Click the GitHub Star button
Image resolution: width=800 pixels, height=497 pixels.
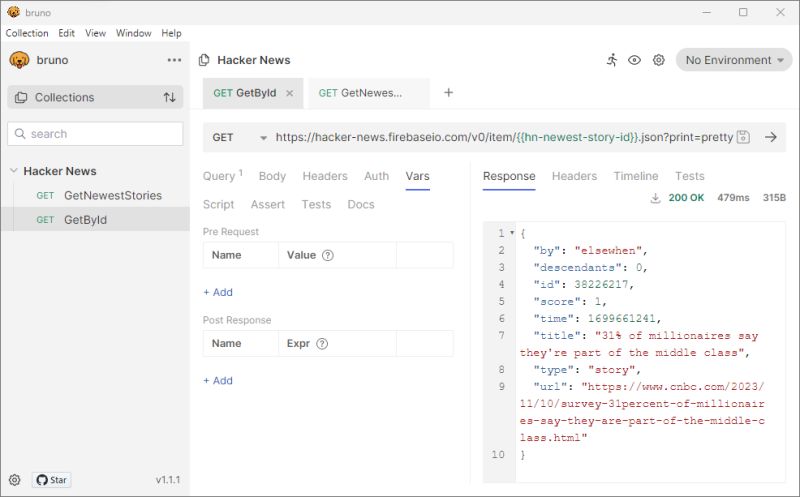click(x=52, y=480)
